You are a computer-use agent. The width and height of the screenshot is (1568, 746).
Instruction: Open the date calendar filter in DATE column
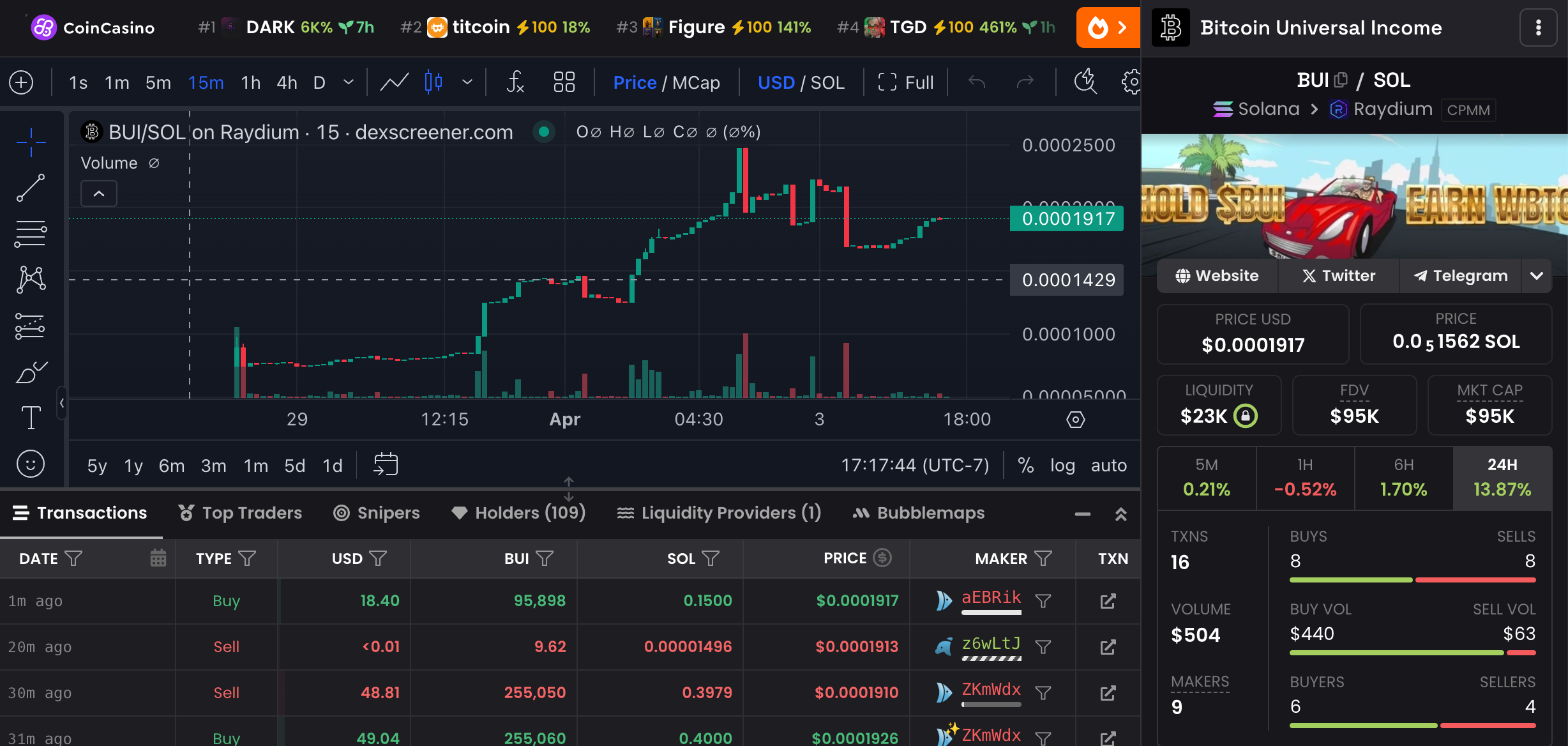coord(158,558)
